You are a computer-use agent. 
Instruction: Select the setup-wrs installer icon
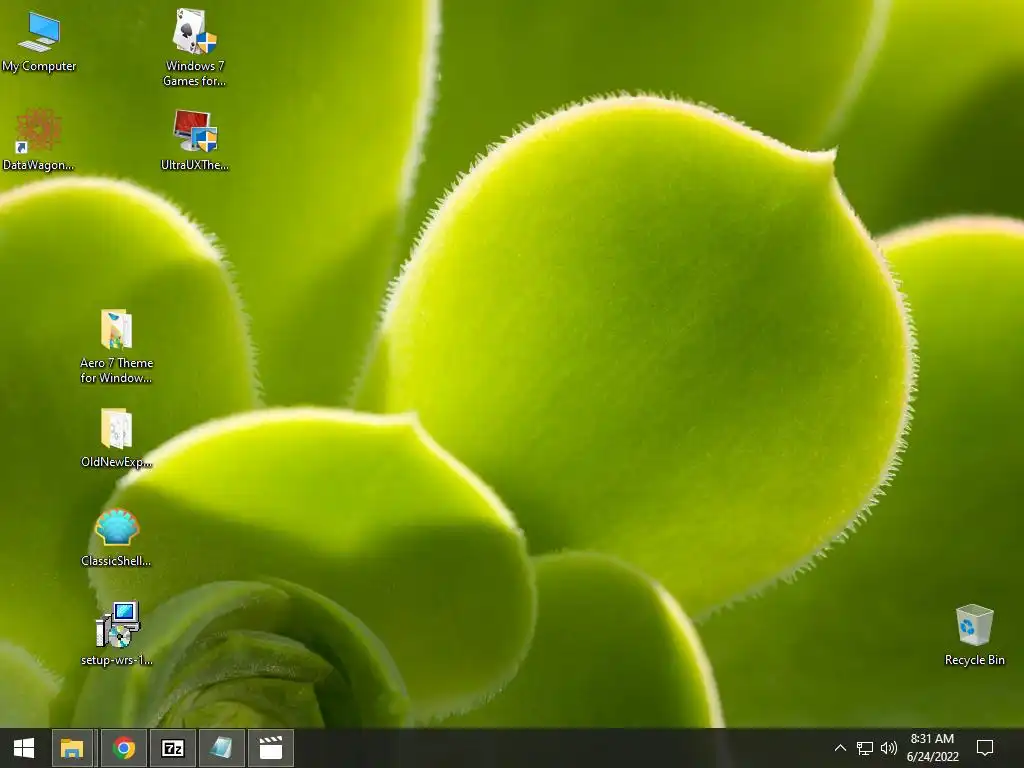pos(118,625)
